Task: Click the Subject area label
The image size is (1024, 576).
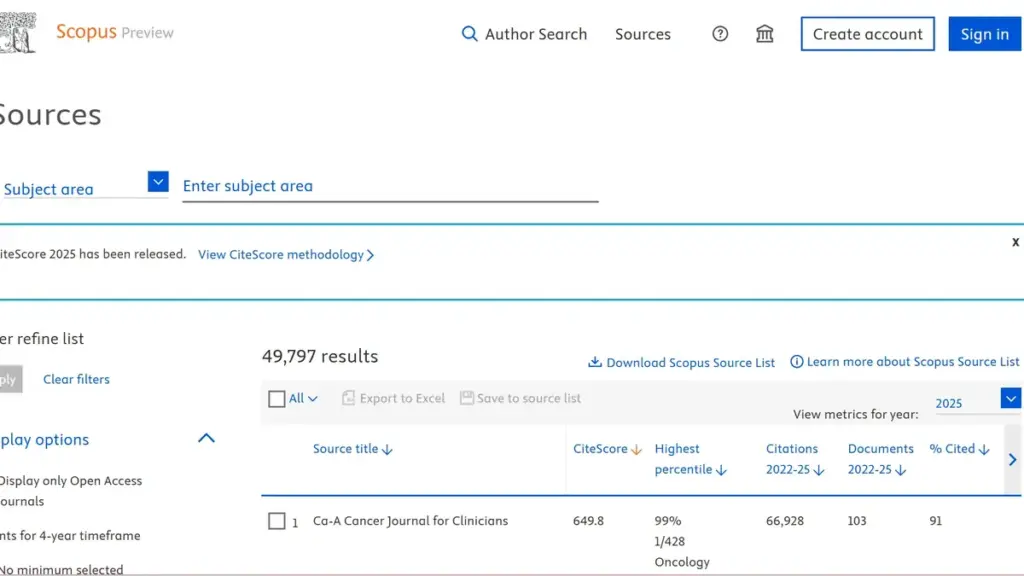Action: pyautogui.click(x=48, y=189)
